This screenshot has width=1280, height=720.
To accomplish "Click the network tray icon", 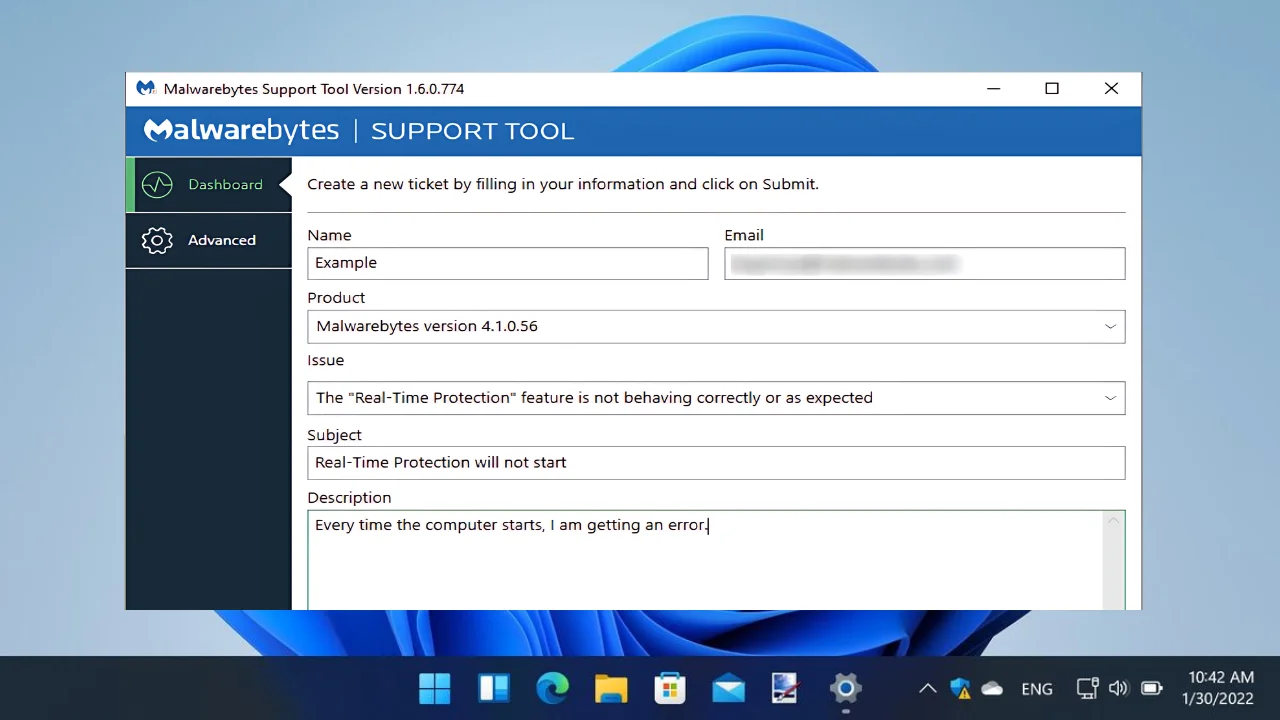I will [1087, 688].
